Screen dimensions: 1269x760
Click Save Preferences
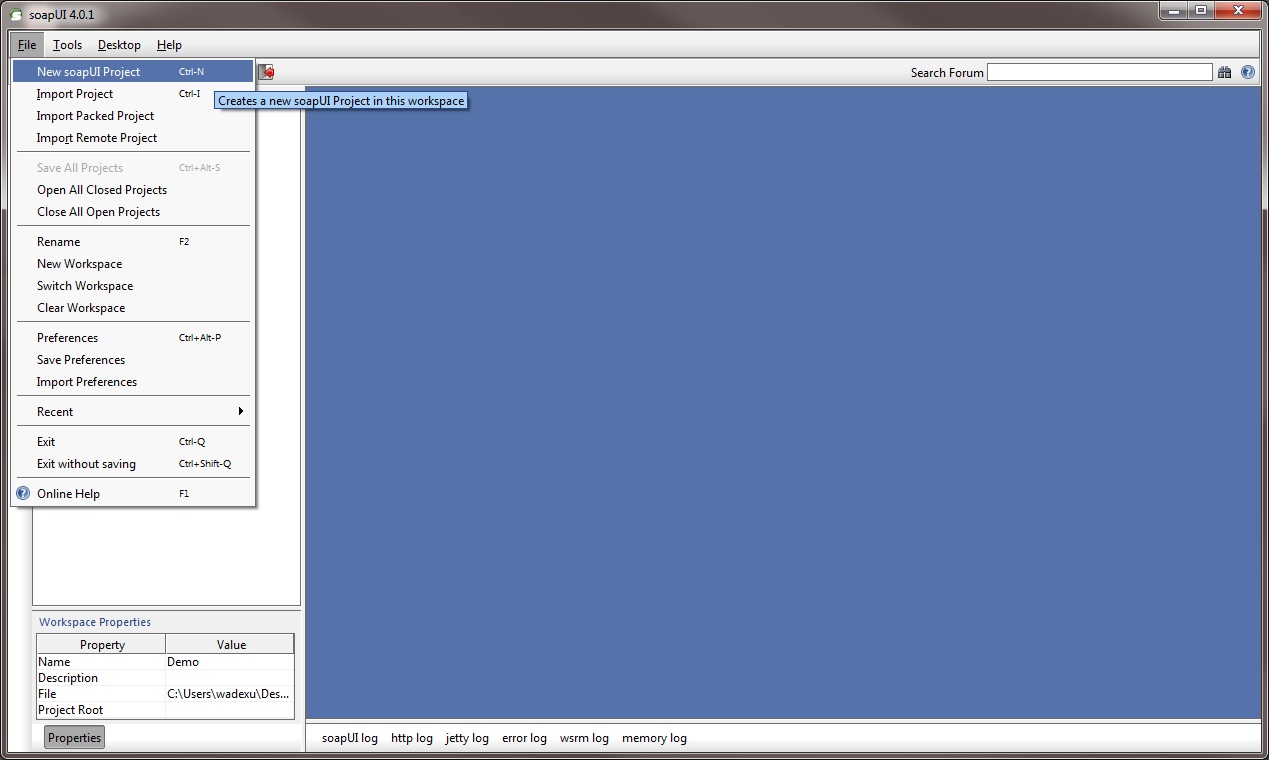coord(133,359)
